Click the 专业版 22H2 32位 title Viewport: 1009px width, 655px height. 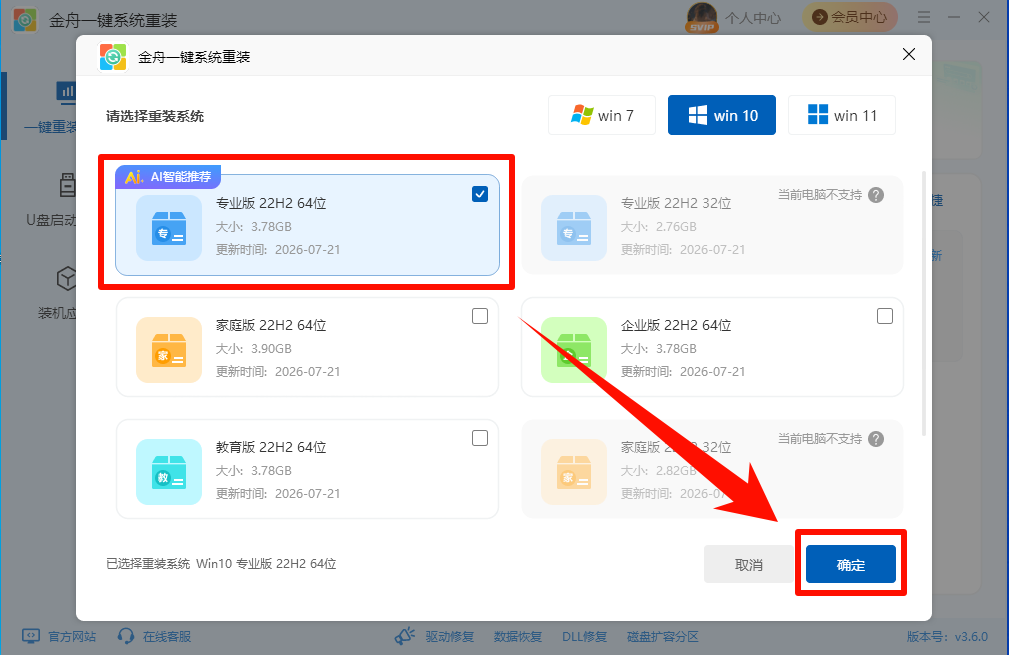676,203
